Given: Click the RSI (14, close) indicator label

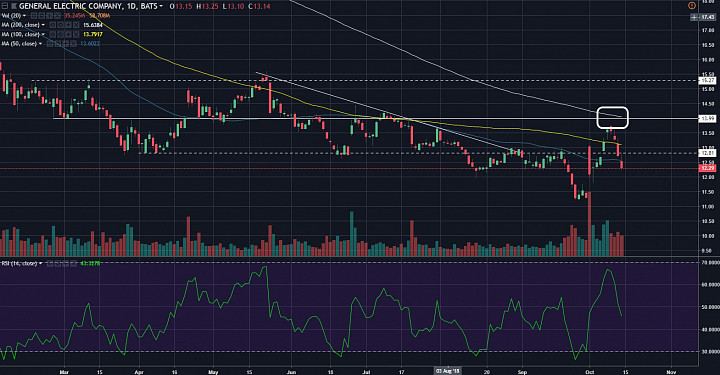Looking at the screenshot, I should pos(19,263).
